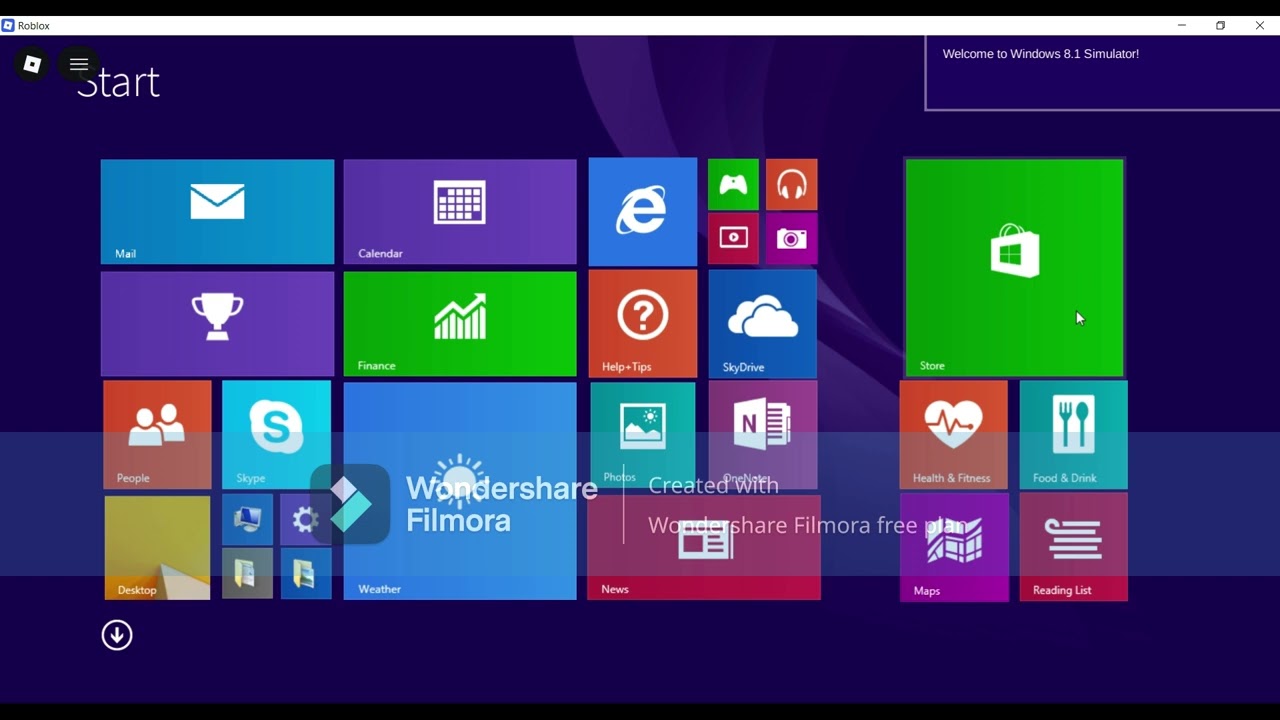Restore down the Roblox window

pyautogui.click(x=1220, y=25)
